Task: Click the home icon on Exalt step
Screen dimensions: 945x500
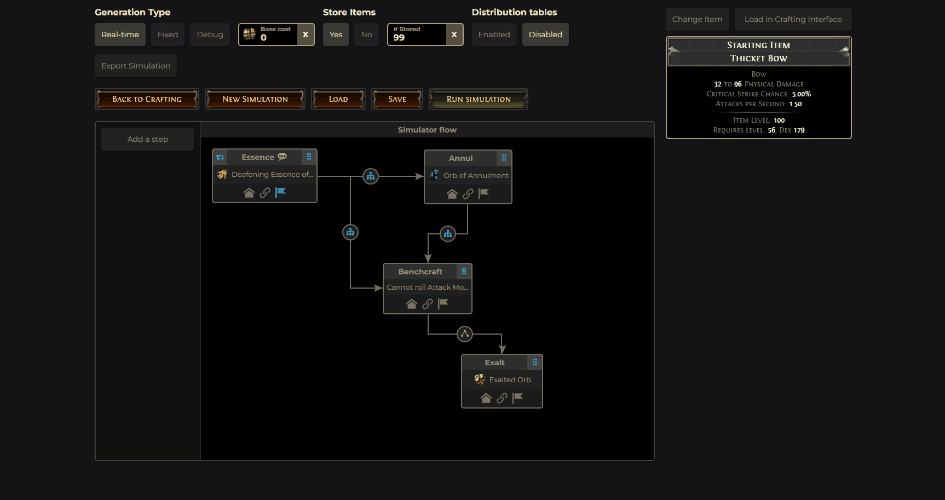Action: point(486,398)
